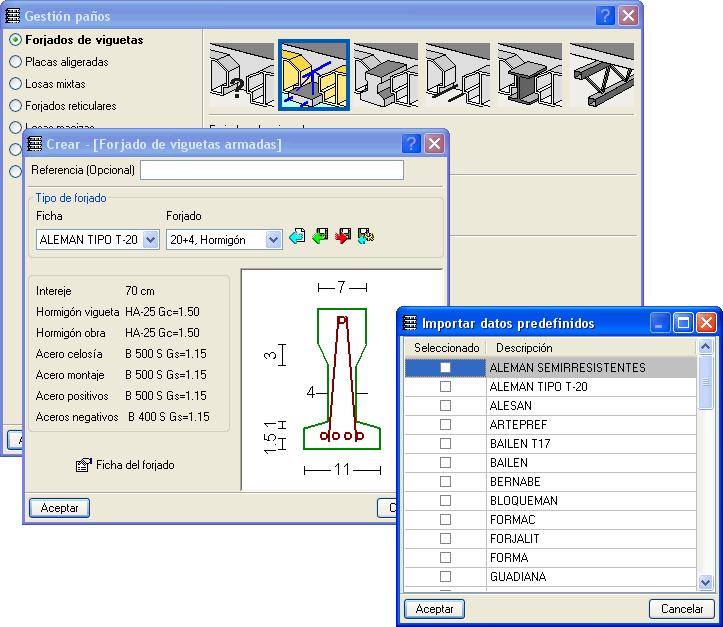
Task: Select the open-web truss joist icon
Action: 602,75
